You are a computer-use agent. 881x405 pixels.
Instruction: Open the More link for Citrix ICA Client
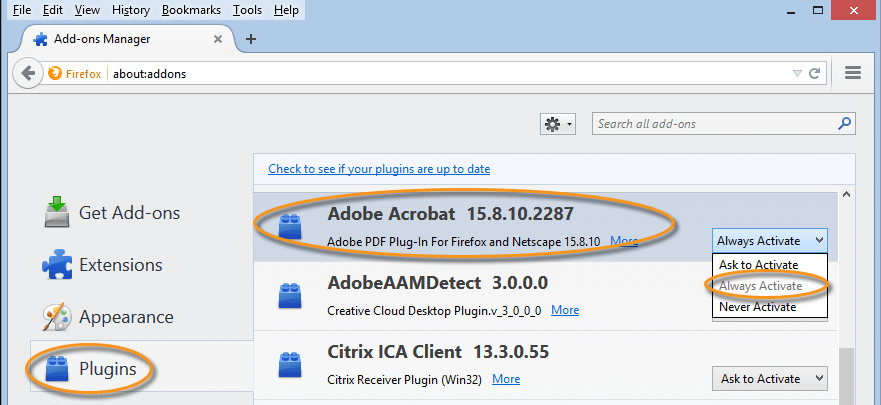click(506, 379)
